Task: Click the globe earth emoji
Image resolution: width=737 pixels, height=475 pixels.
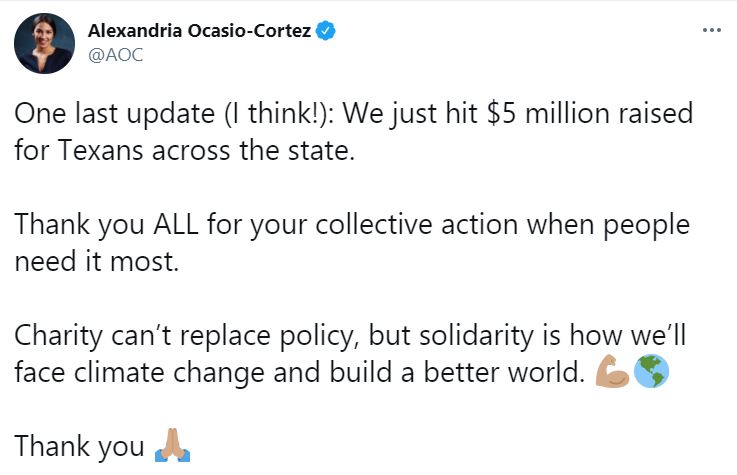Action: 651,371
